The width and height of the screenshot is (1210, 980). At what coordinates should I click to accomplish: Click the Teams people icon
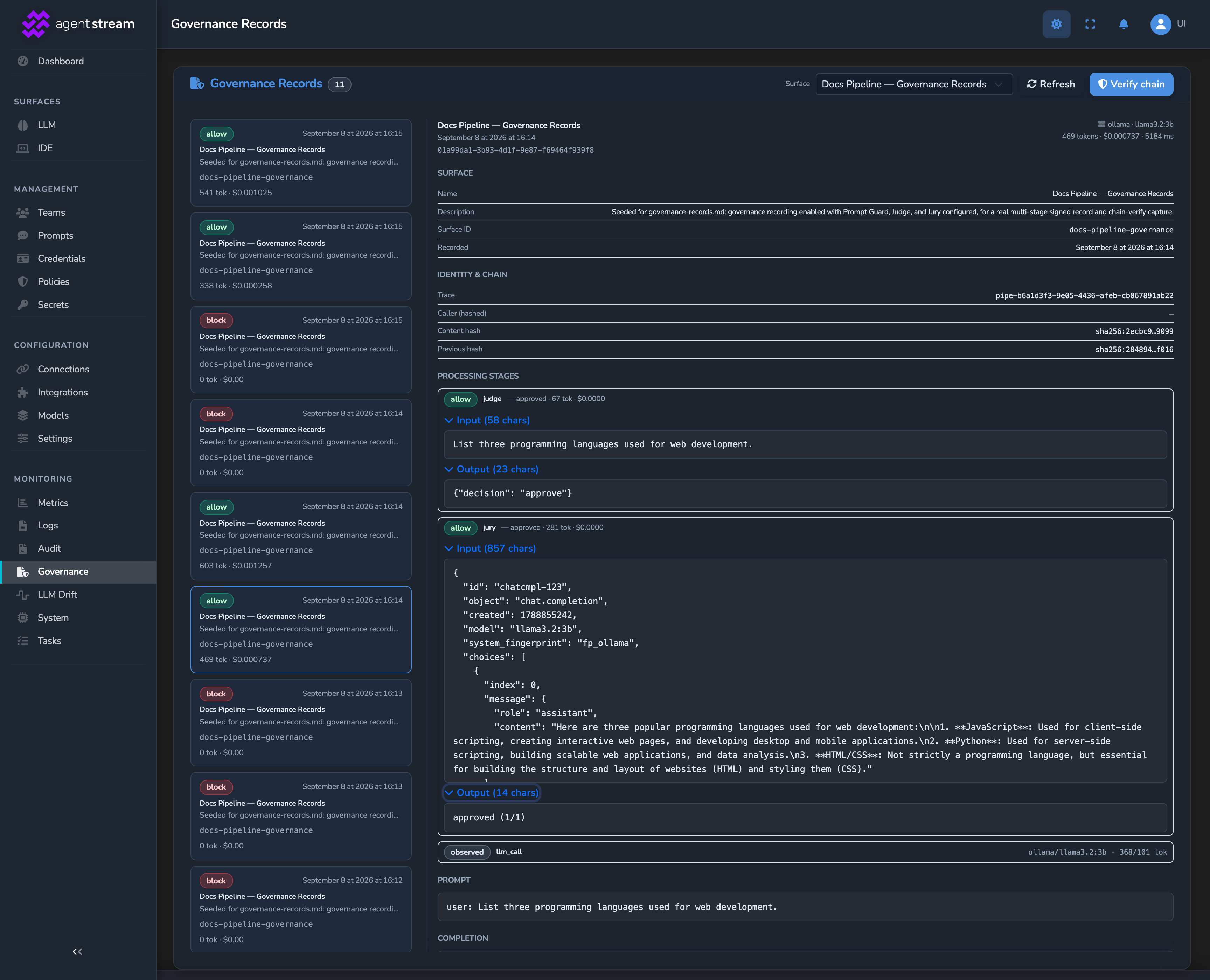(23, 212)
